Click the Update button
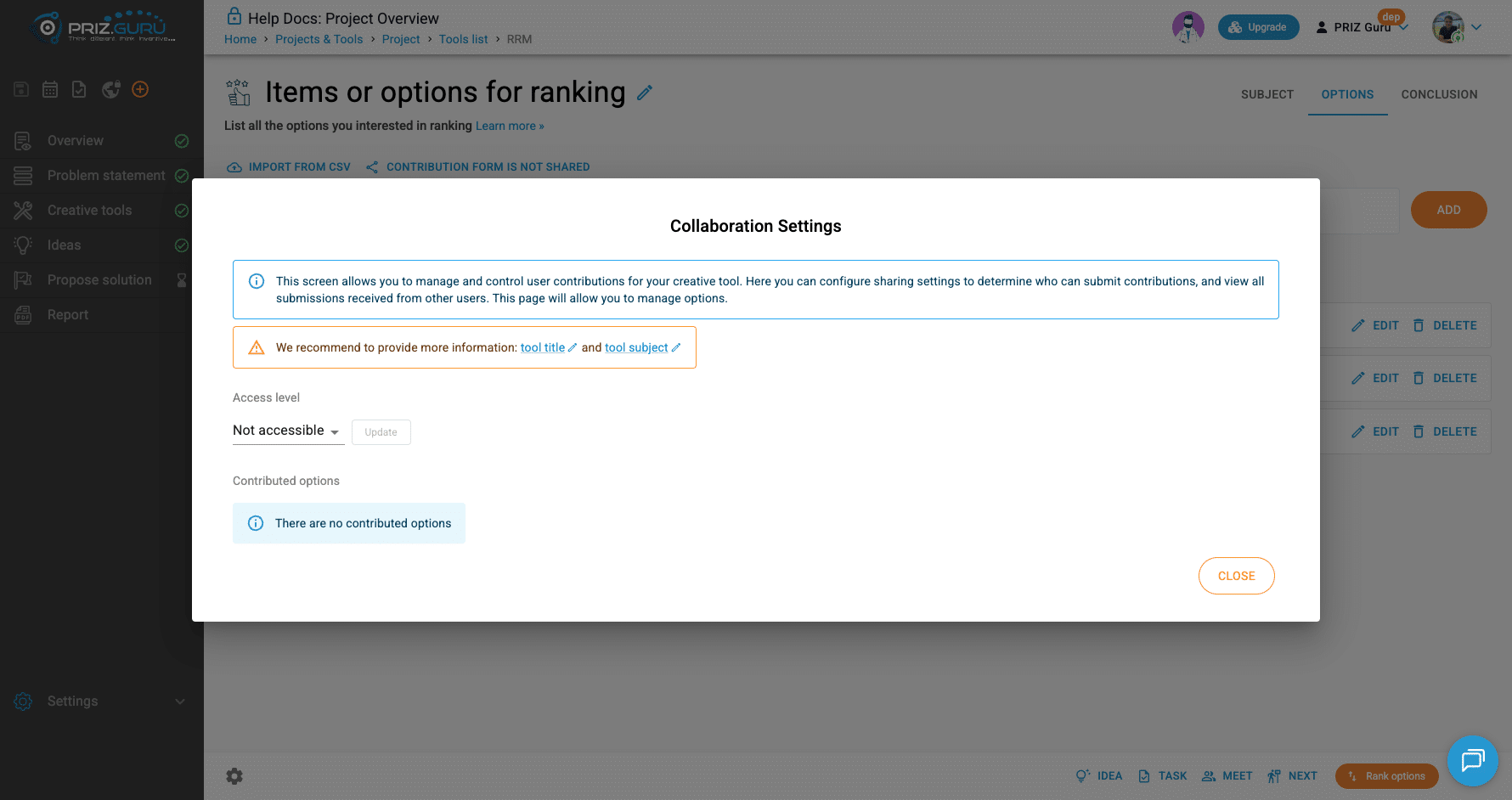The image size is (1512, 800). click(381, 432)
